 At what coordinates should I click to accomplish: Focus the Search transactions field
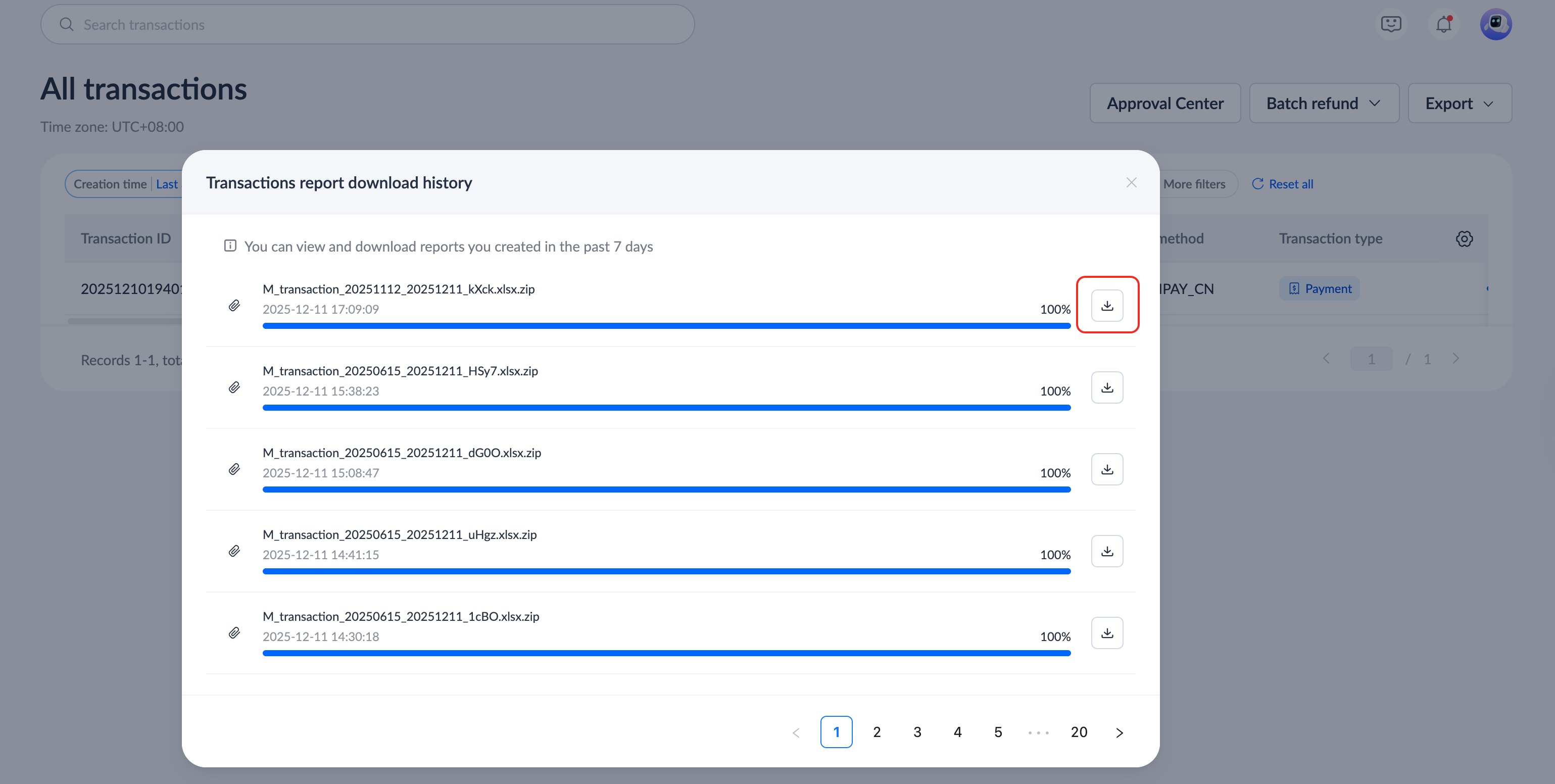pyautogui.click(x=367, y=25)
